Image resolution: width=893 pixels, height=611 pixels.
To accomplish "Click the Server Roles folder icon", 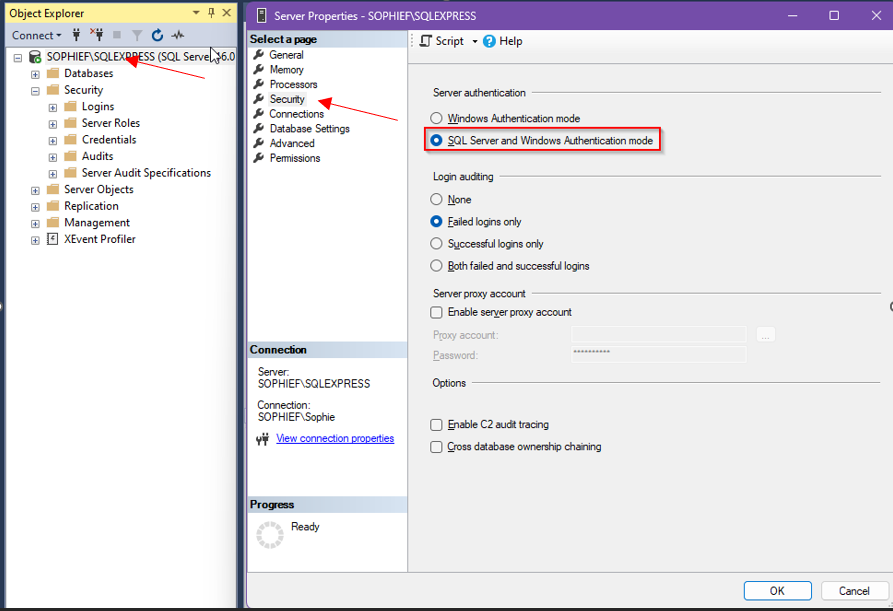I will point(71,123).
